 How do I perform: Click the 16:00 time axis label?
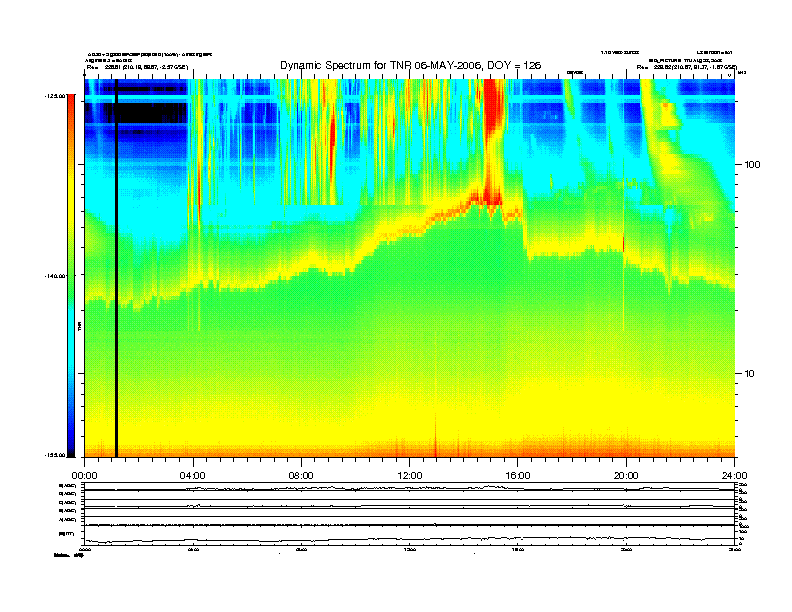pos(518,476)
